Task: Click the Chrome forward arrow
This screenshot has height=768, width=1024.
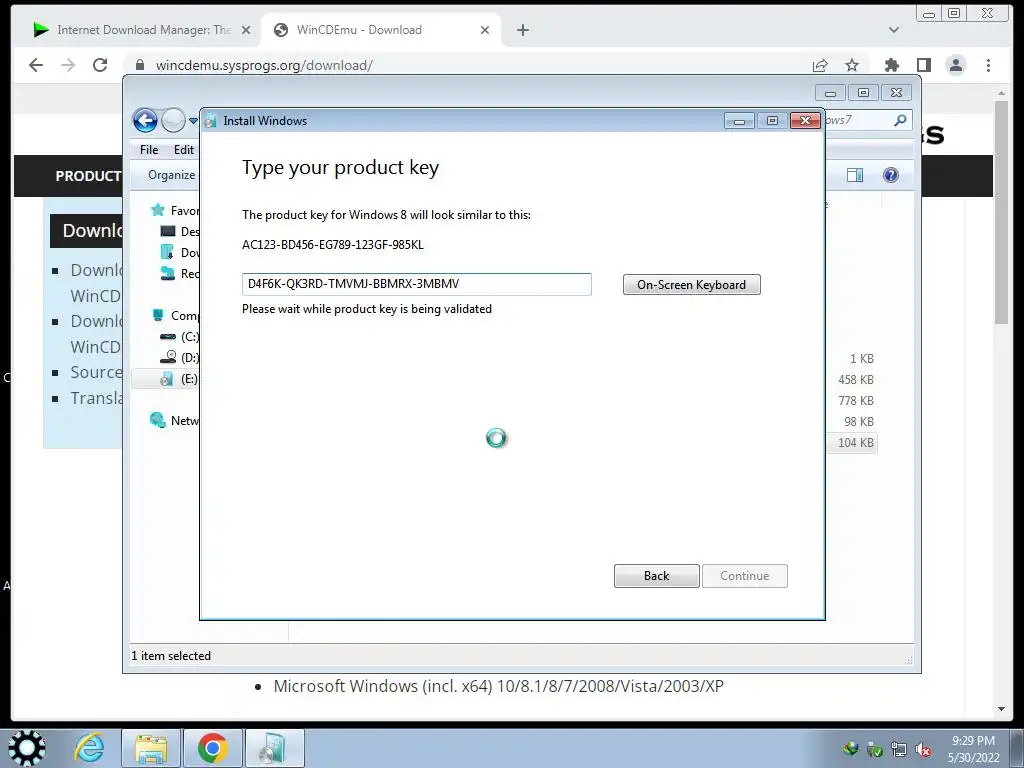Action: coord(68,65)
